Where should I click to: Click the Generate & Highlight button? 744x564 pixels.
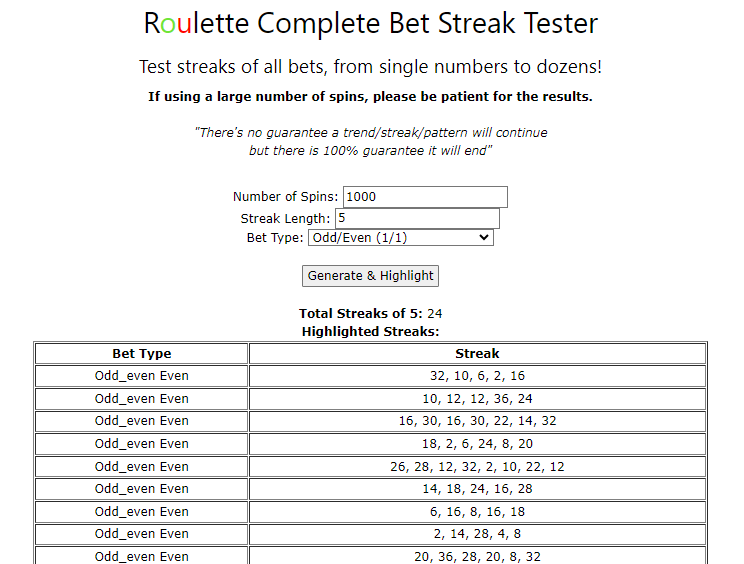pos(370,276)
